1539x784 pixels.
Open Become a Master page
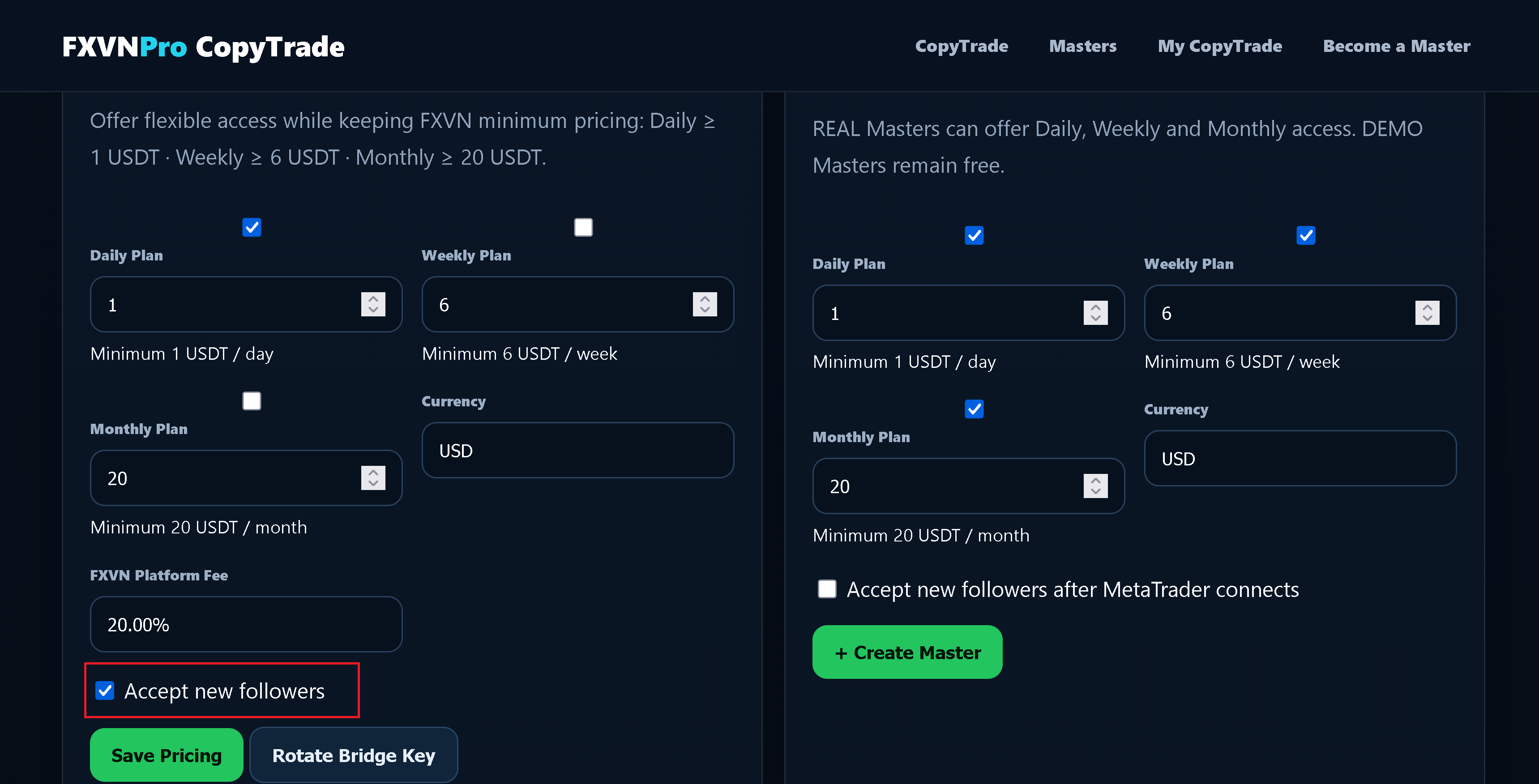[x=1396, y=46]
